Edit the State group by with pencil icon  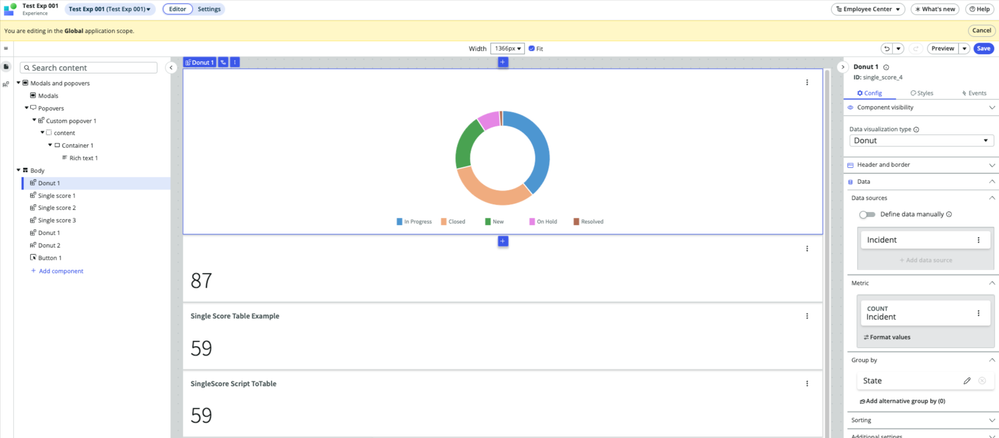click(967, 381)
